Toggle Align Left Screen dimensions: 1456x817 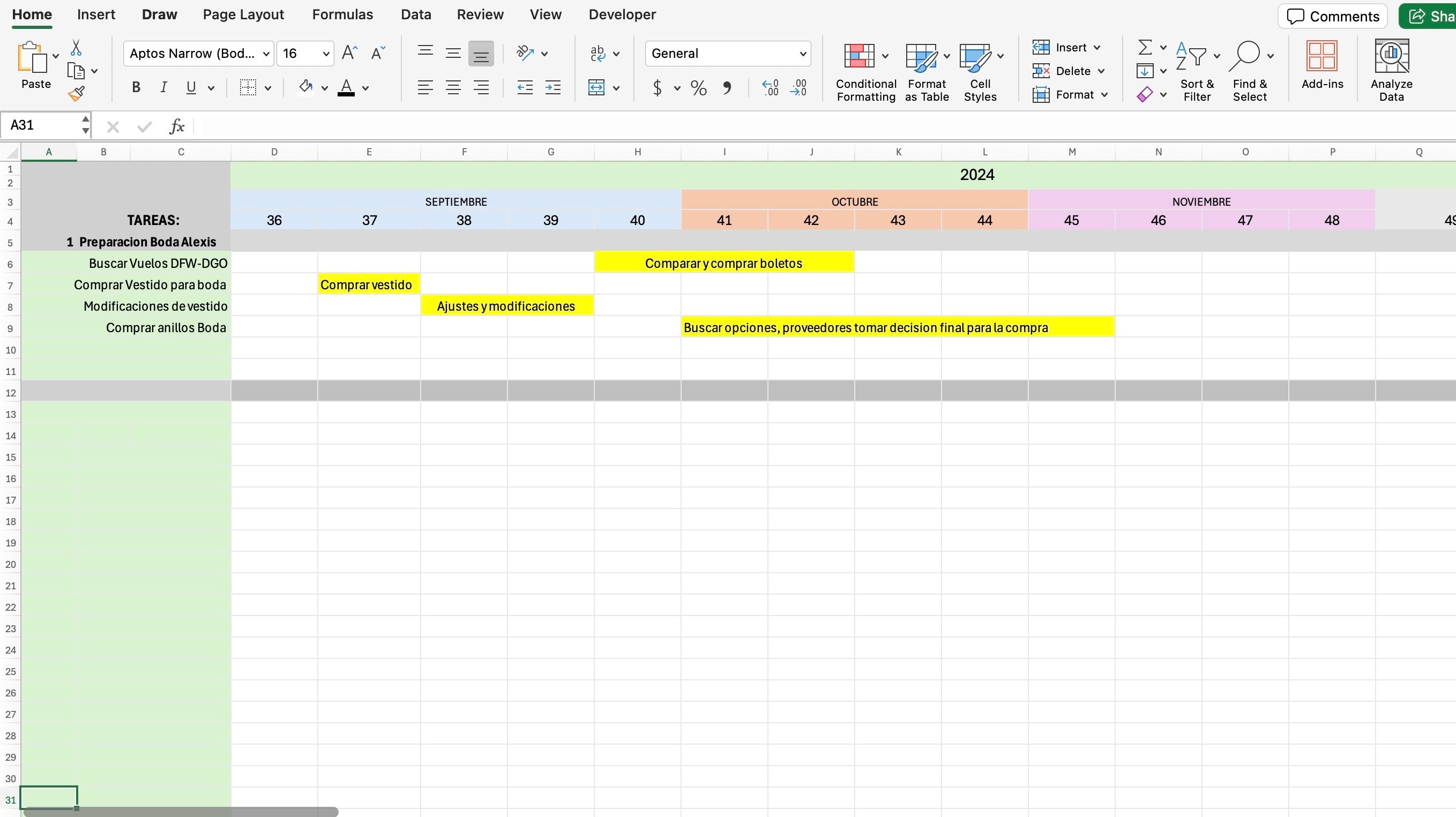point(425,87)
